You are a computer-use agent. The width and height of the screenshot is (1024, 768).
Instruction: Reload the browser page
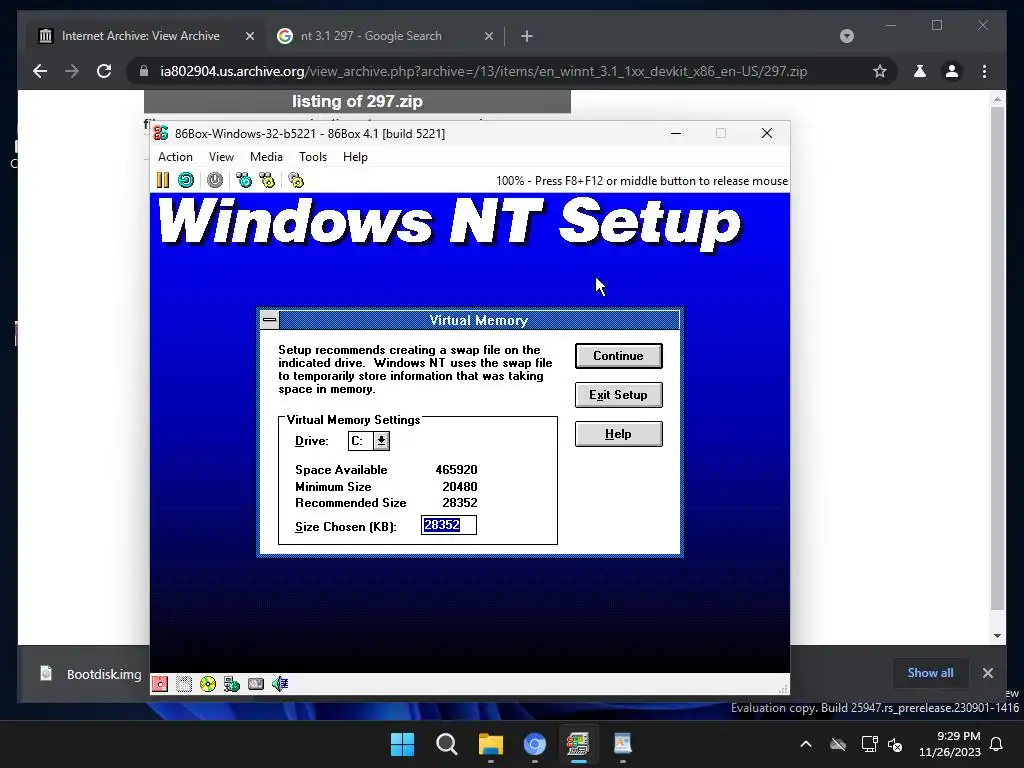(104, 71)
